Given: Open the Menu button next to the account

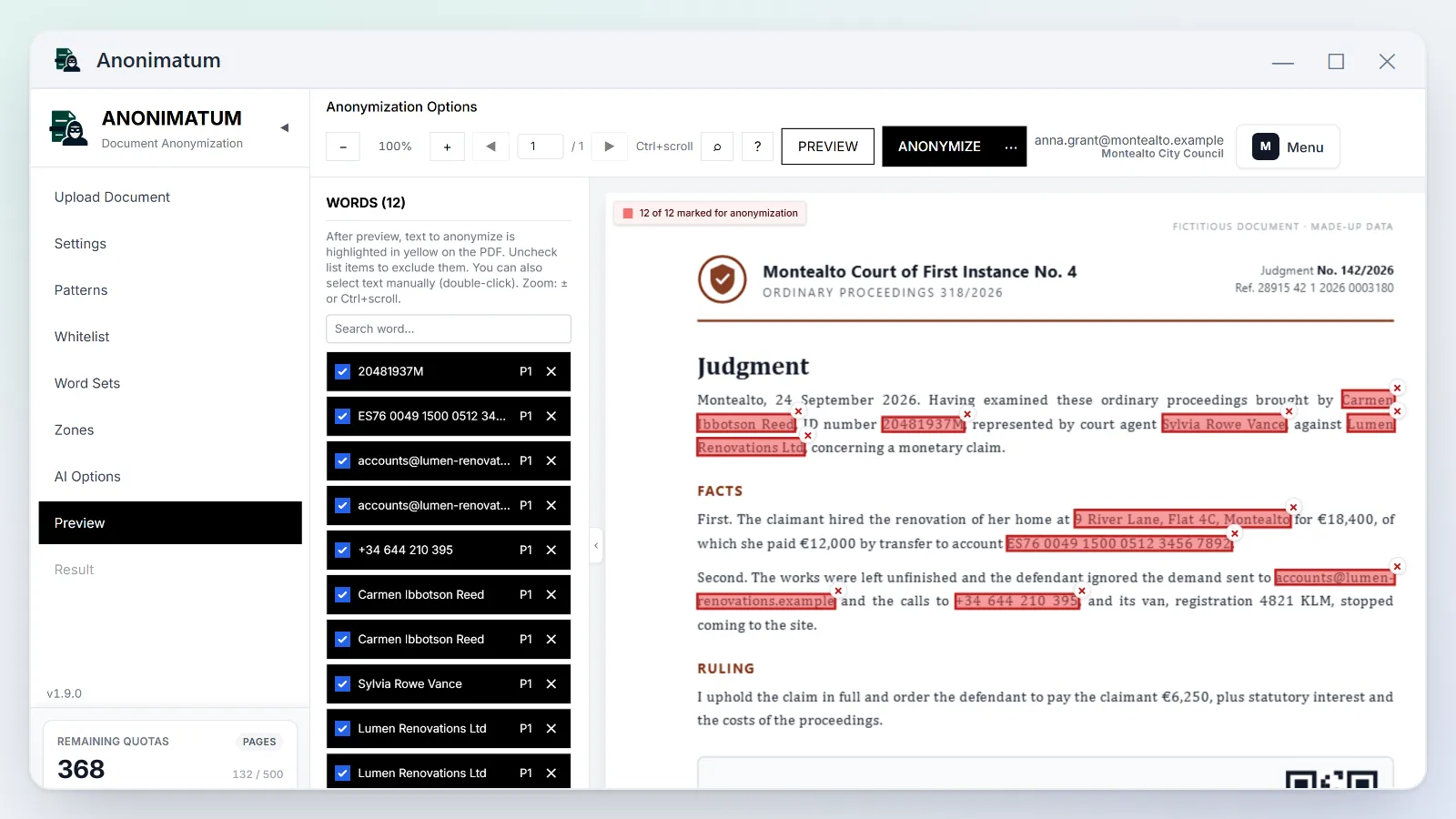Looking at the screenshot, I should click(x=1288, y=147).
